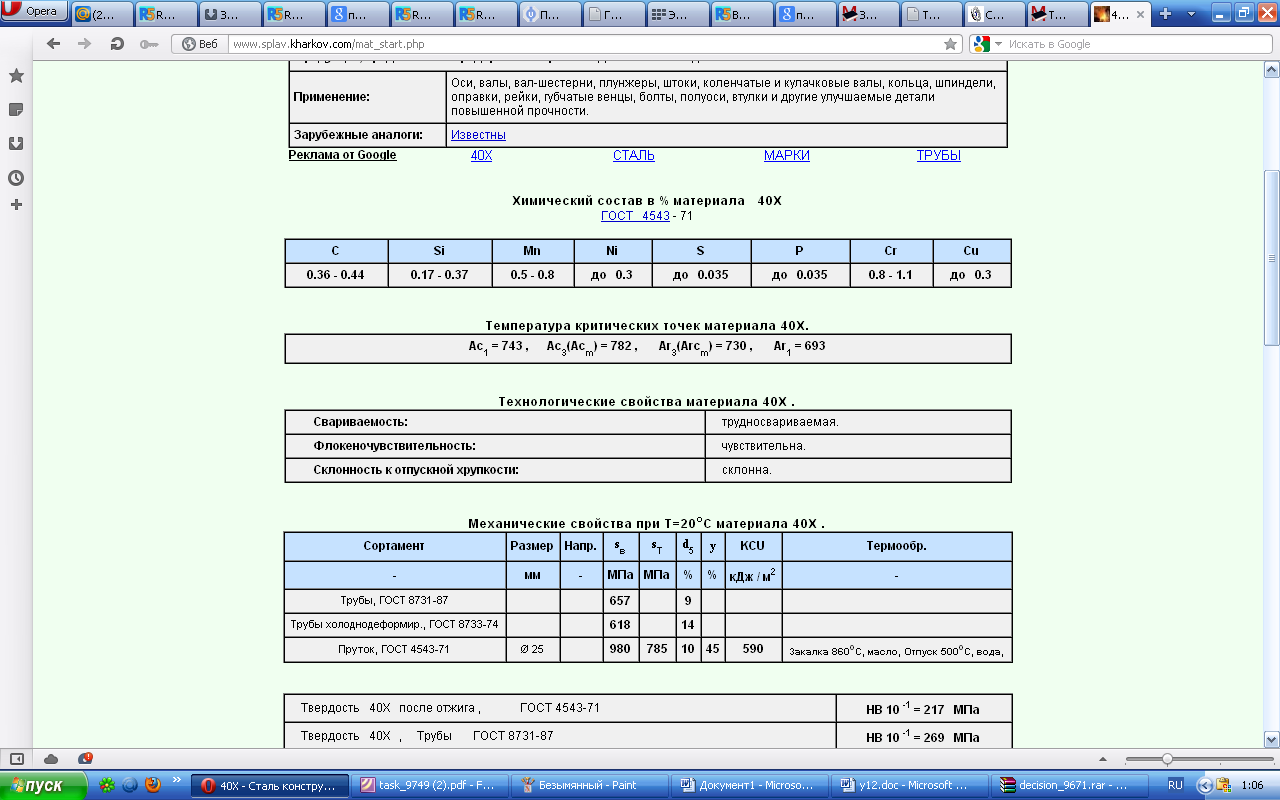
Task: Open the password wand key icon
Action: click(148, 44)
